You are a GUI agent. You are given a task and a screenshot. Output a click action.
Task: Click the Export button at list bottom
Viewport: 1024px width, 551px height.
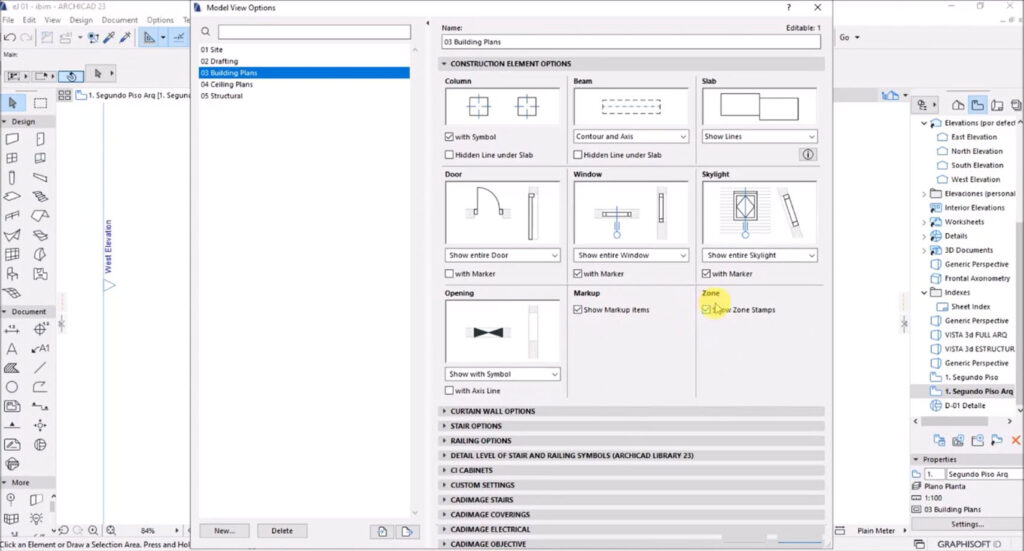pos(407,531)
